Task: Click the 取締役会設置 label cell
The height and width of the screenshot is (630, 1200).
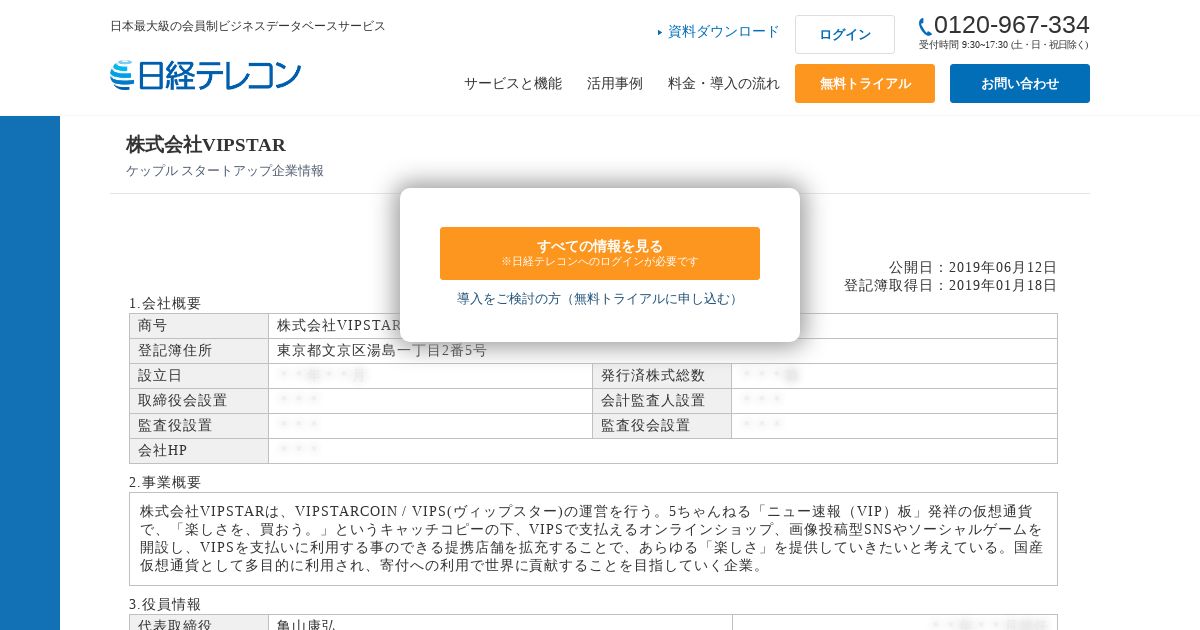Action: (199, 401)
